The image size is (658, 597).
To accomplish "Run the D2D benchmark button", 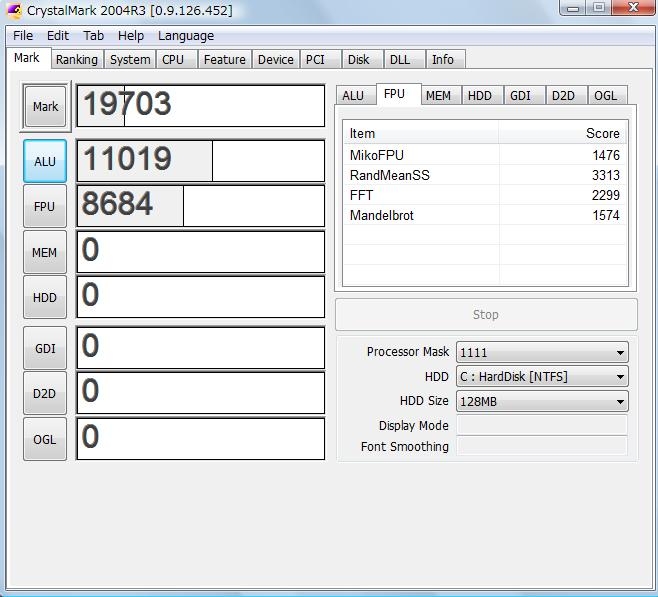I will tap(45, 394).
